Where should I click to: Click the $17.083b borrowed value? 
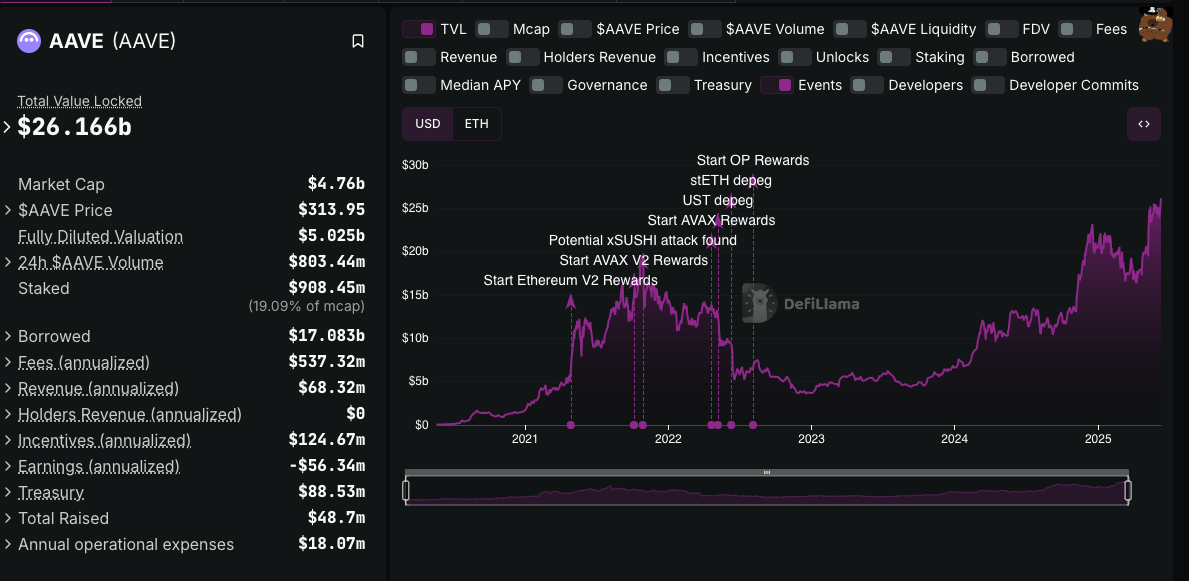tap(327, 336)
